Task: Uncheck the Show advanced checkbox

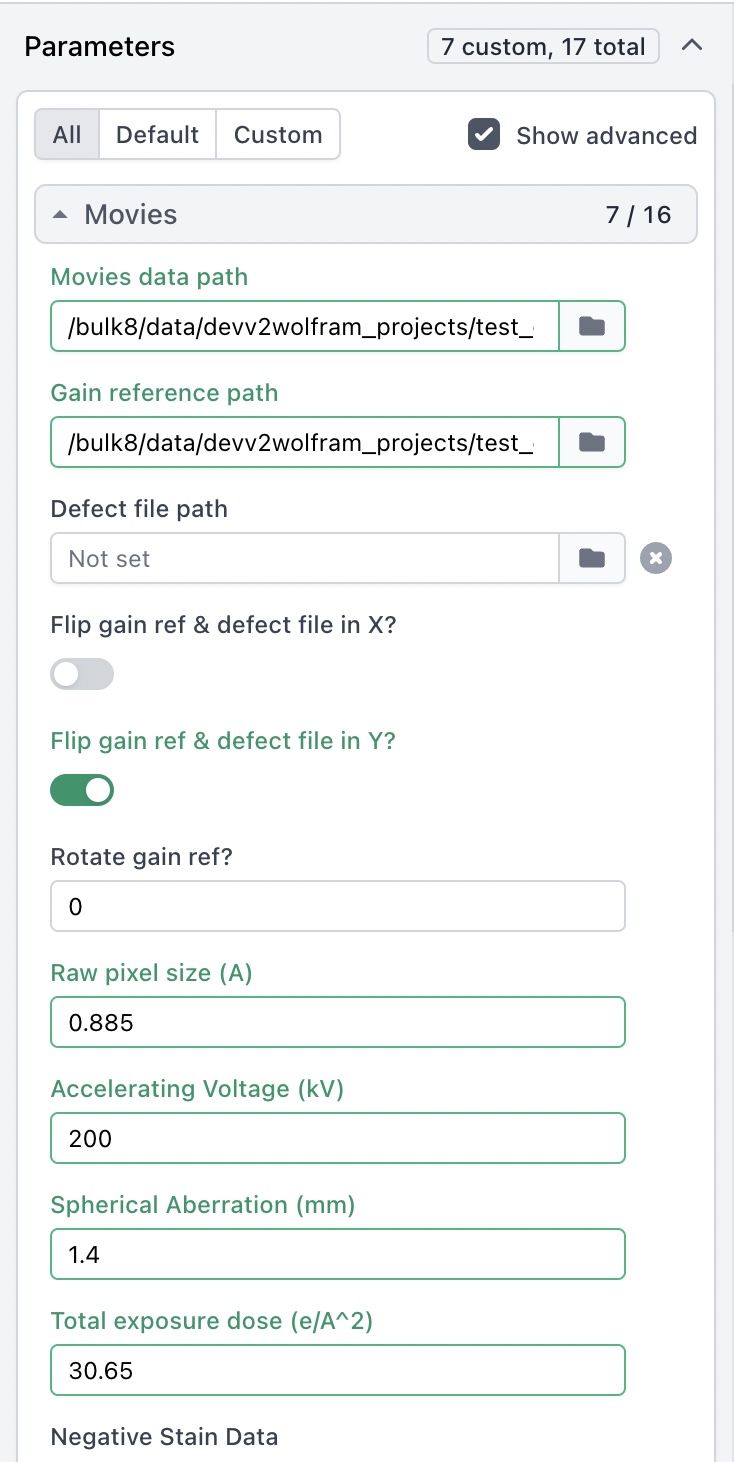Action: 484,135
